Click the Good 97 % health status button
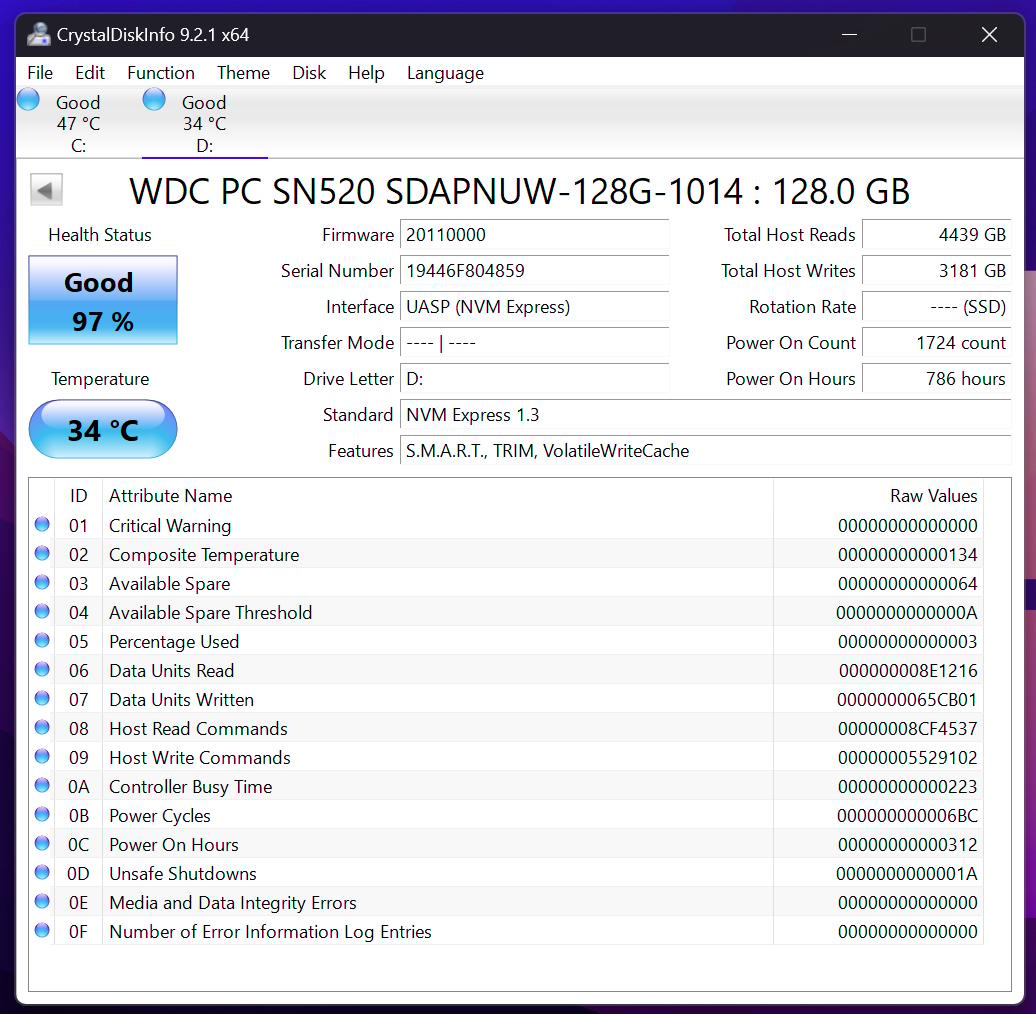Viewport: 1036px width, 1014px height. [103, 300]
